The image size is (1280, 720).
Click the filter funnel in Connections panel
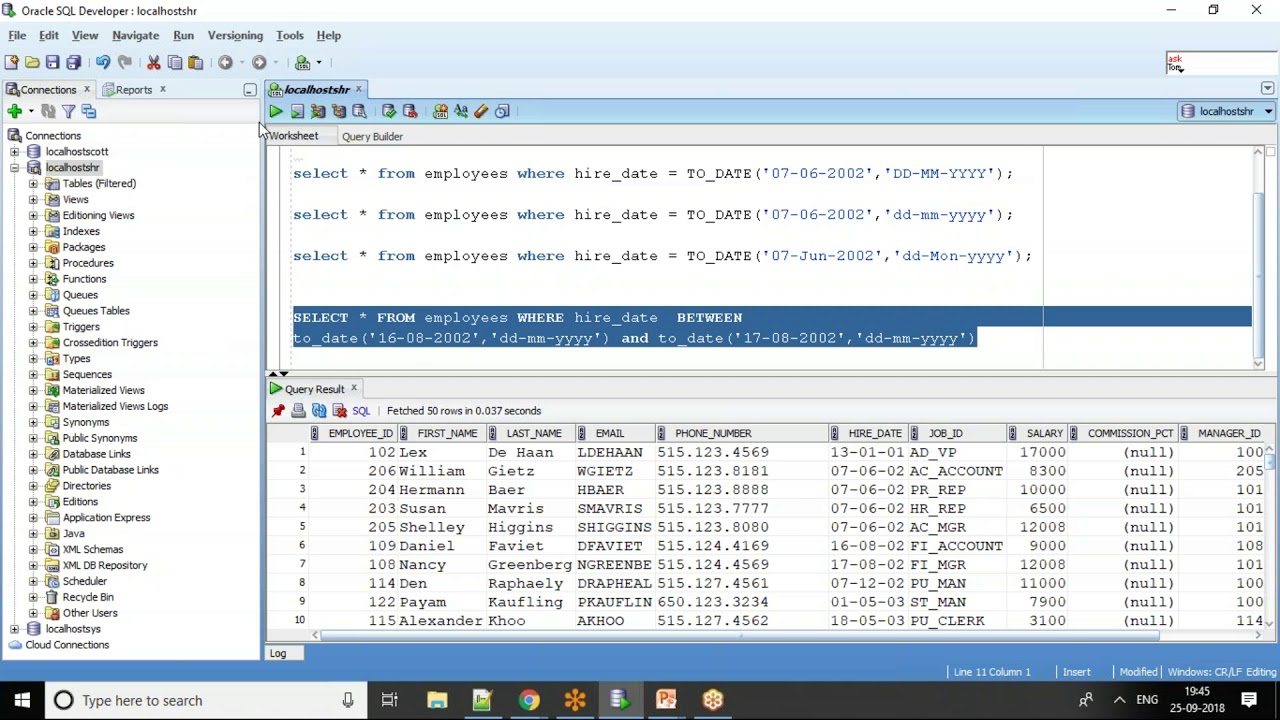pos(68,112)
